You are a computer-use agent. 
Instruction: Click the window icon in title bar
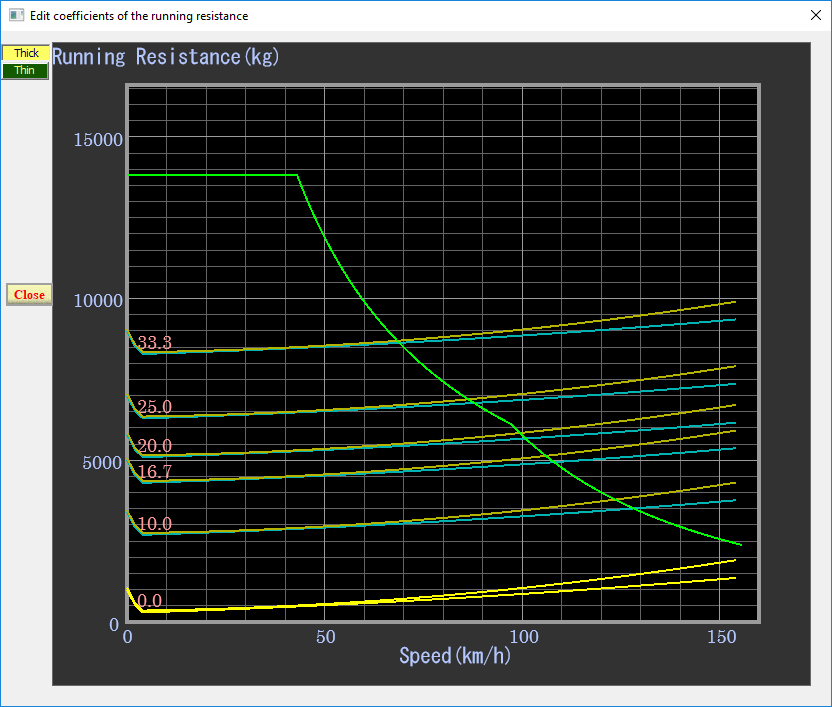pos(16,15)
